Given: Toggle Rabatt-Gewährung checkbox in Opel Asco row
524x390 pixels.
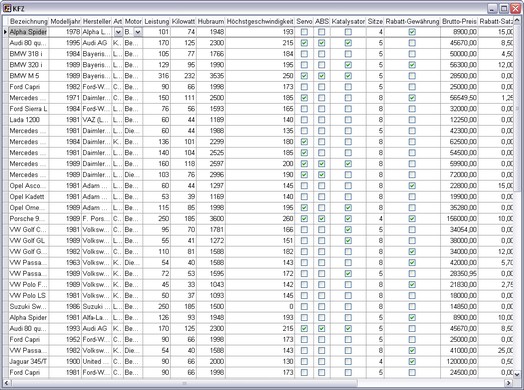Looking at the screenshot, I should pos(412,186).
